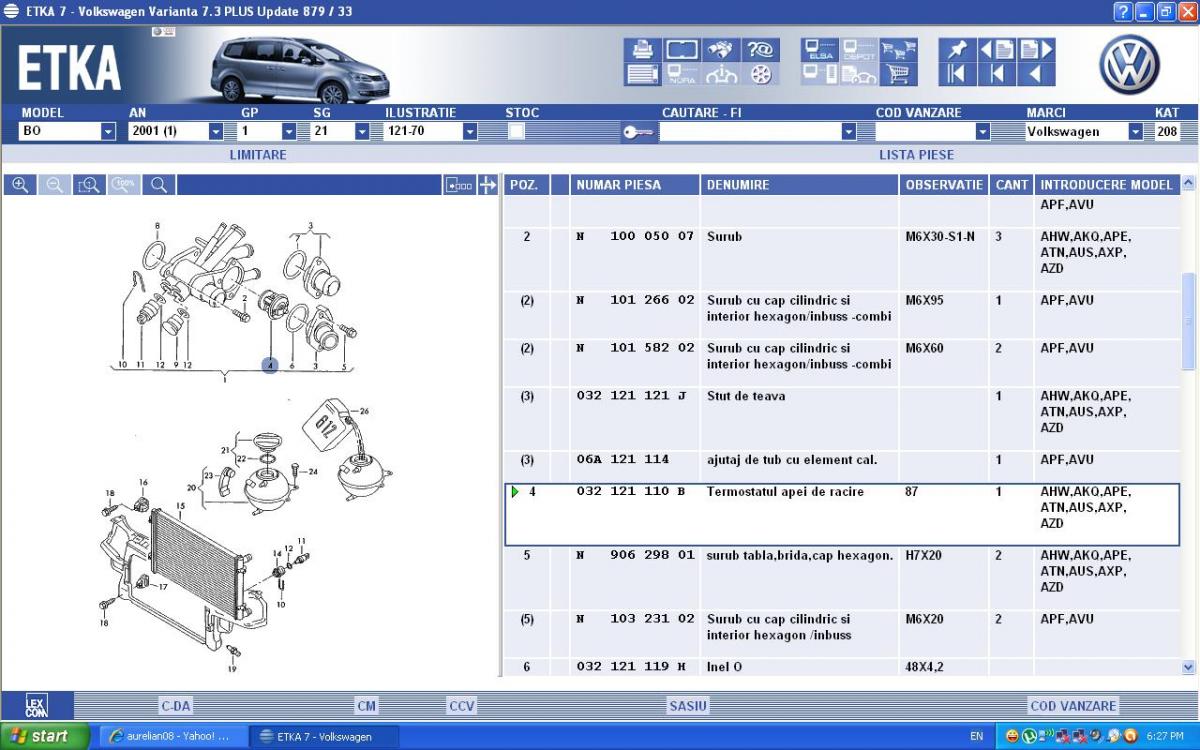Open the ELSA link icon
Viewport: 1200px width, 750px height.
tap(820, 50)
